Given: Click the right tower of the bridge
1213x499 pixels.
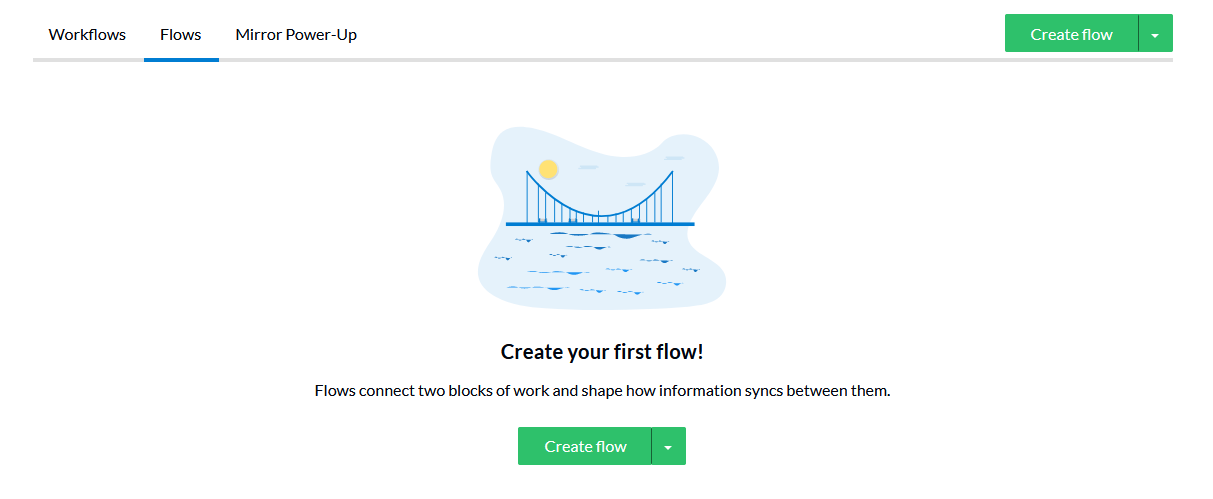Looking at the screenshot, I should 672,197.
